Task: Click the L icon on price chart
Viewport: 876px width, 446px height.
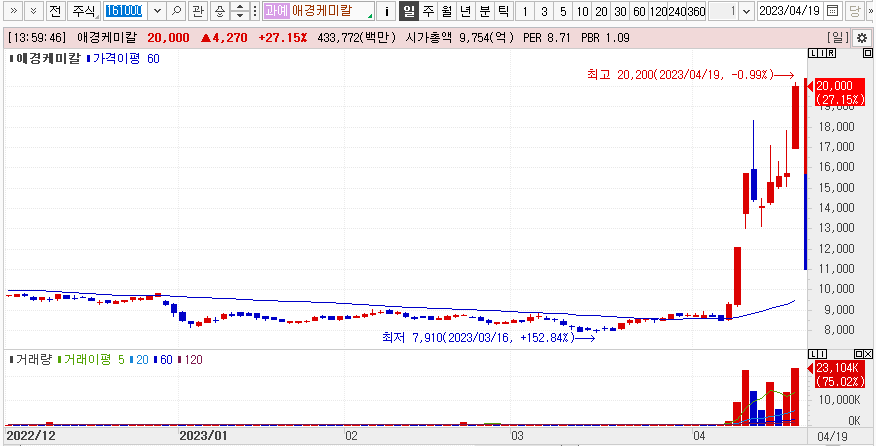Action: click(x=812, y=53)
